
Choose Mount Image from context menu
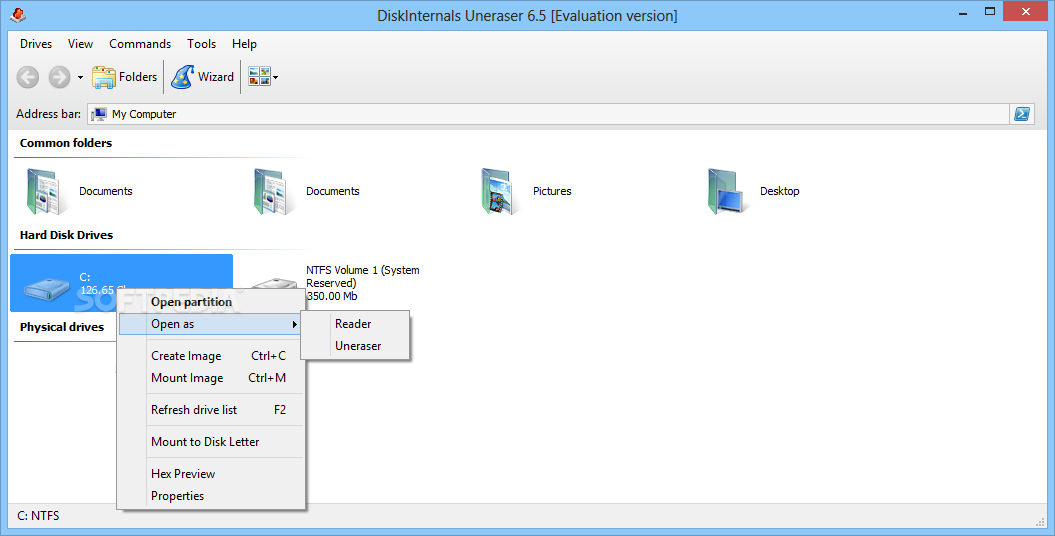[212, 378]
